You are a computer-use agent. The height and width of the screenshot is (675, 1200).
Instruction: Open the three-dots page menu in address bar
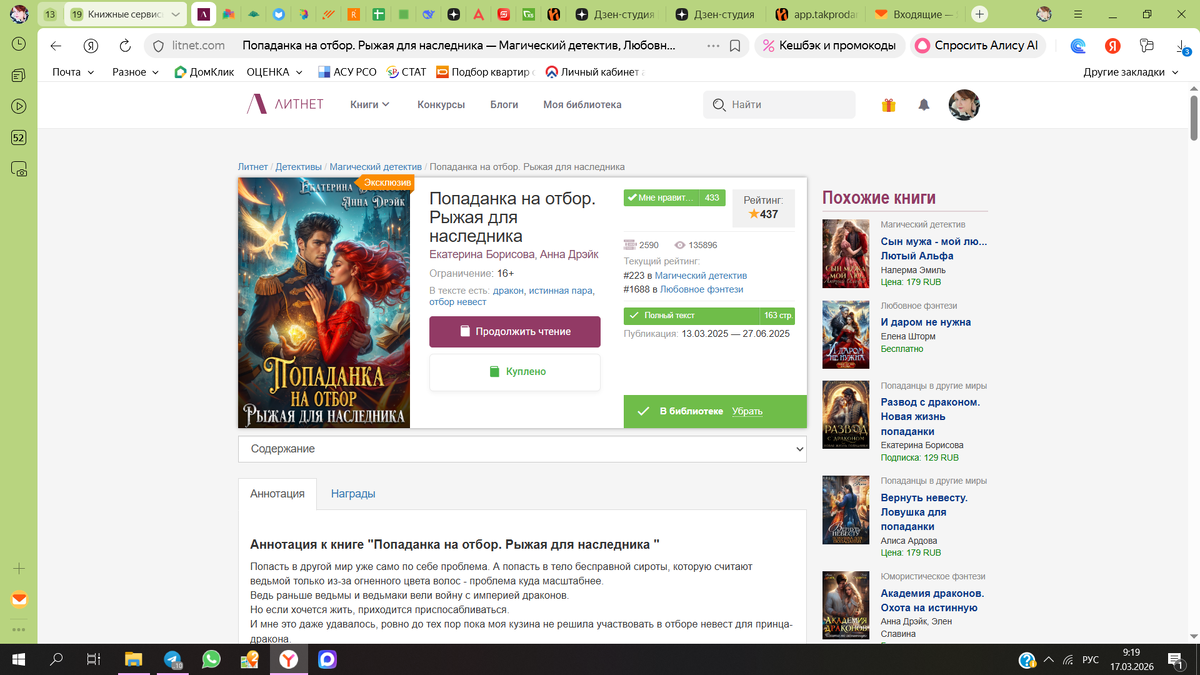point(713,46)
